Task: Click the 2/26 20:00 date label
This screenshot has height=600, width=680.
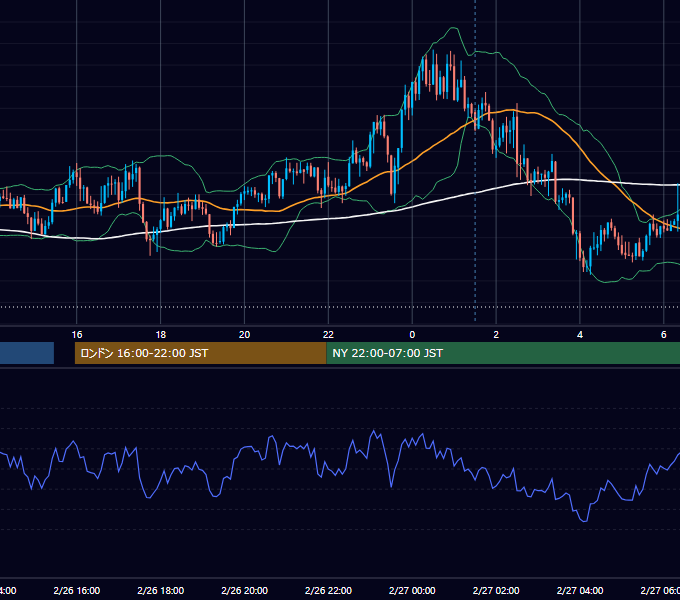Action: 245,590
